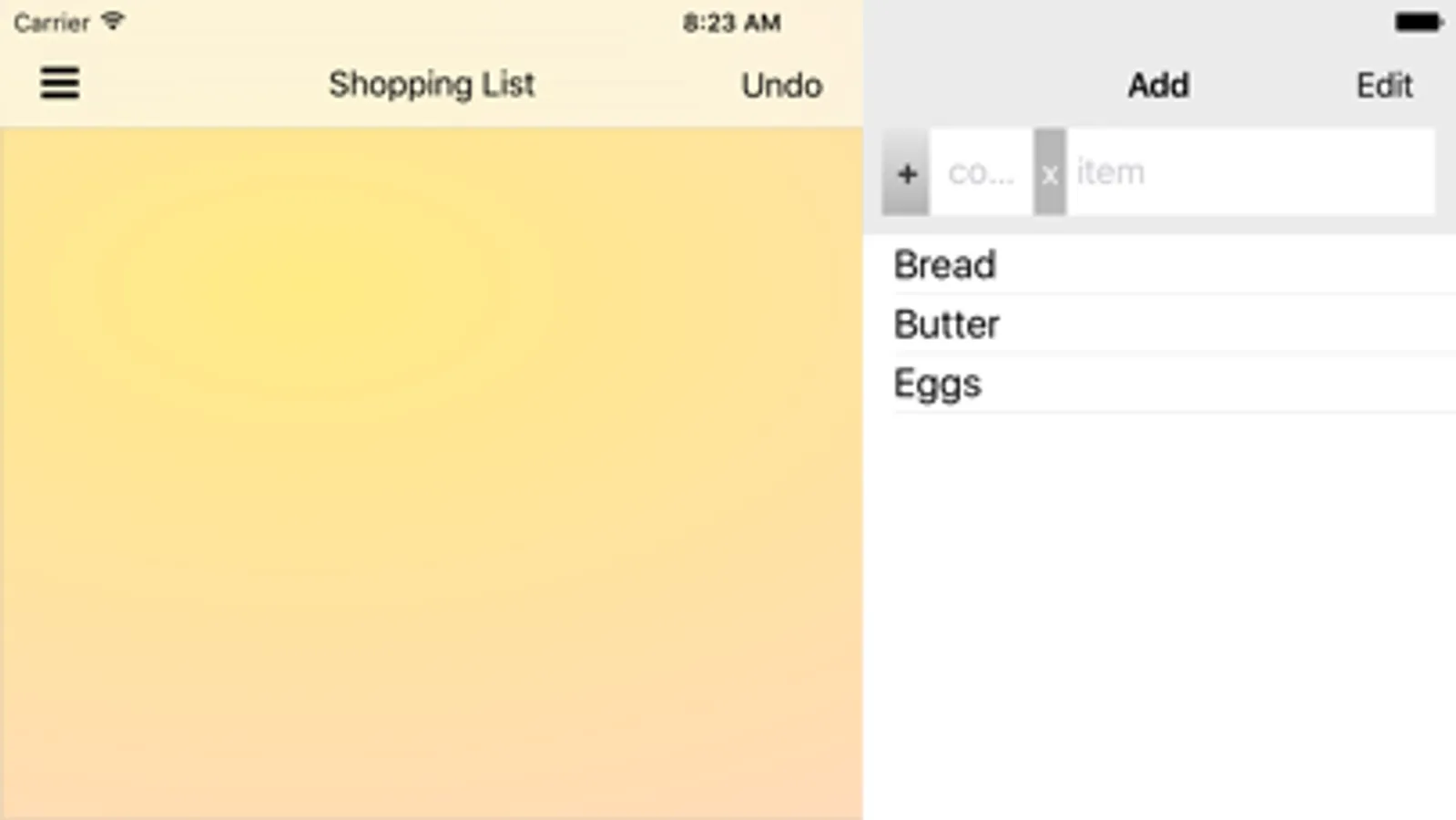
Task: Click the Carrier label in status bar
Action: tap(52, 23)
